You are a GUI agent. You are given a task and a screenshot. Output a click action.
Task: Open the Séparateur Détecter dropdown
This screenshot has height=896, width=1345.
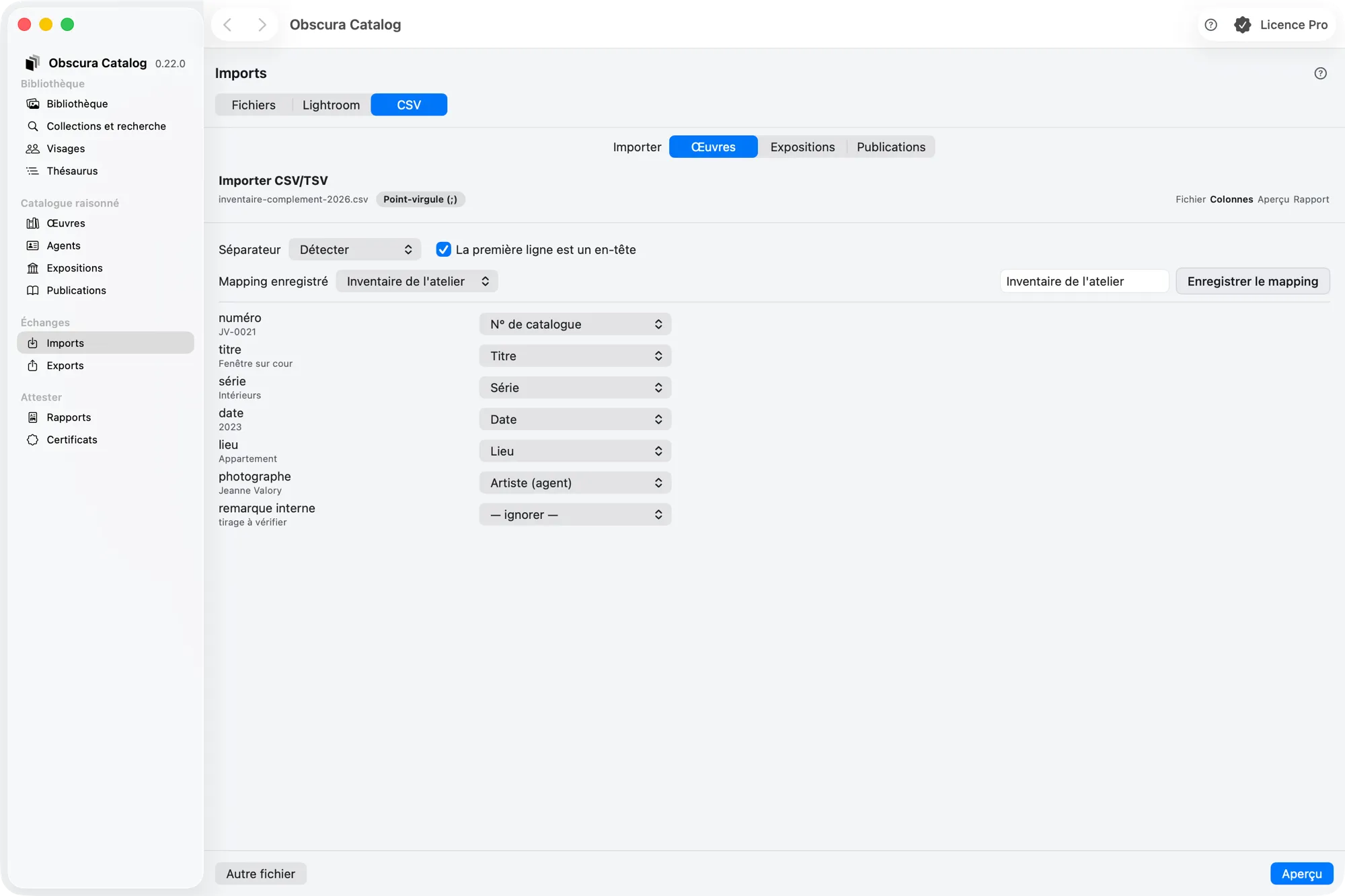tap(355, 249)
